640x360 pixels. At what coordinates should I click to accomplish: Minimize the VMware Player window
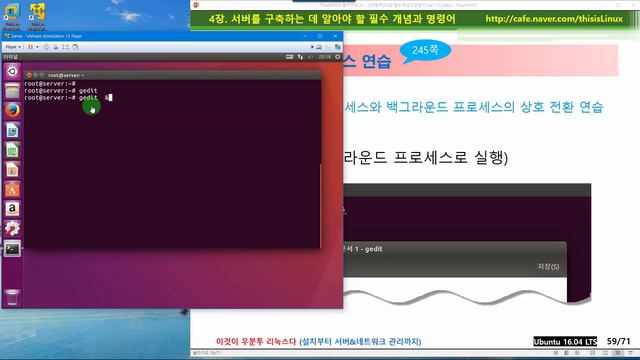(305, 36)
